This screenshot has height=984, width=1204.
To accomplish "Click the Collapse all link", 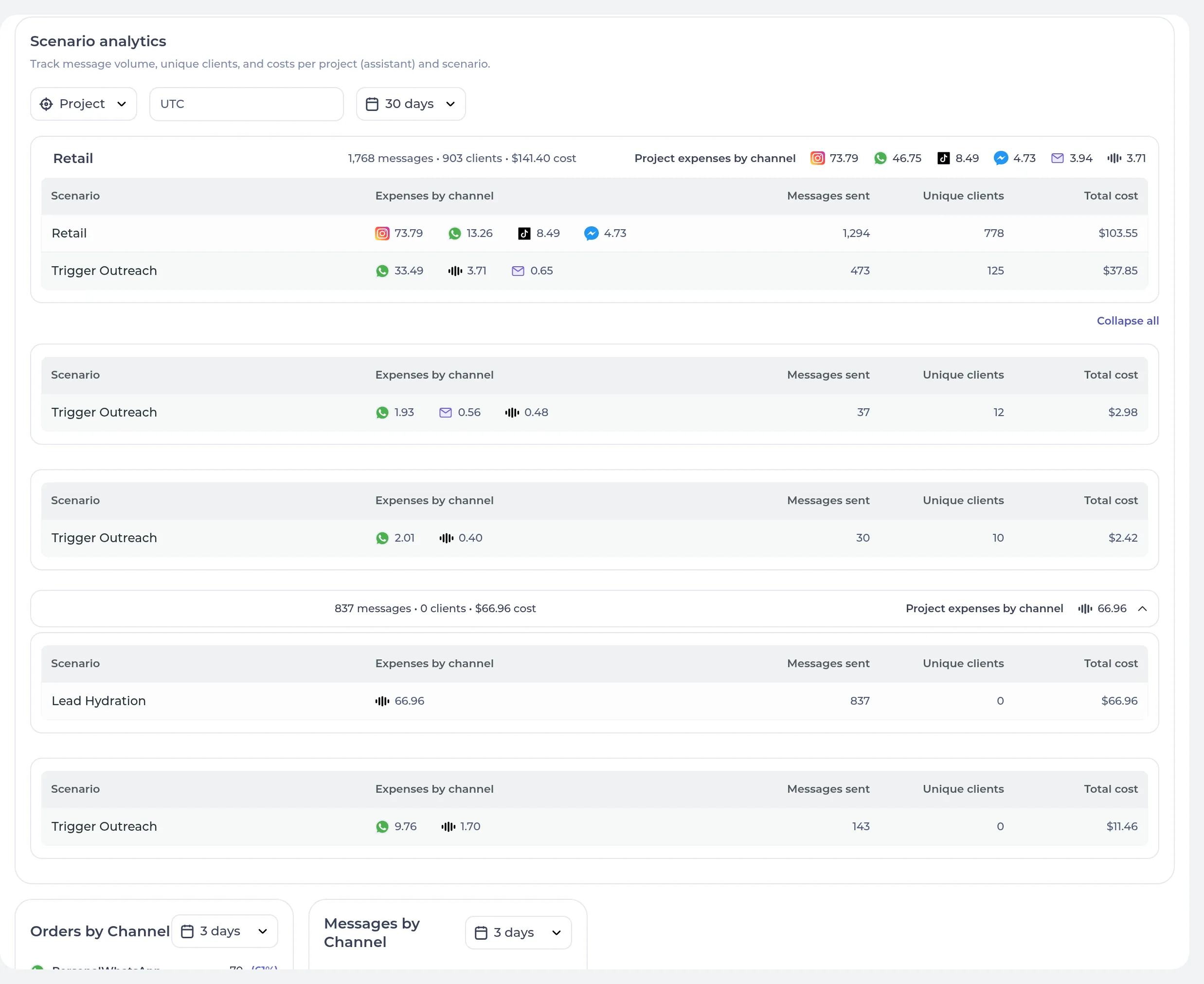I will coord(1128,321).
